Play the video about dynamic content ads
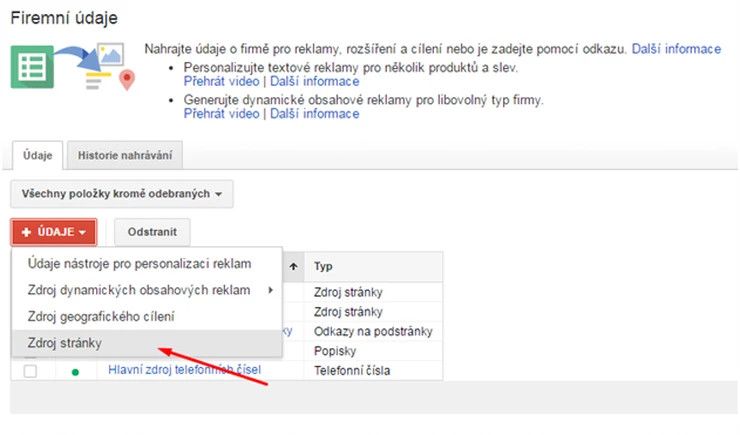The height and width of the screenshot is (435, 740). (x=221, y=114)
